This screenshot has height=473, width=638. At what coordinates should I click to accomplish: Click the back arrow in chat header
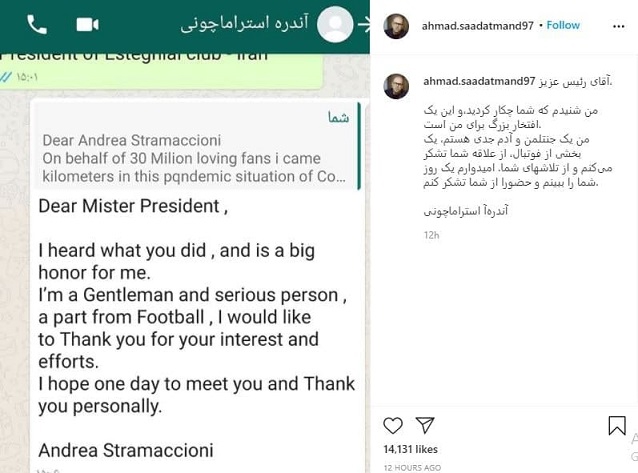(364, 24)
